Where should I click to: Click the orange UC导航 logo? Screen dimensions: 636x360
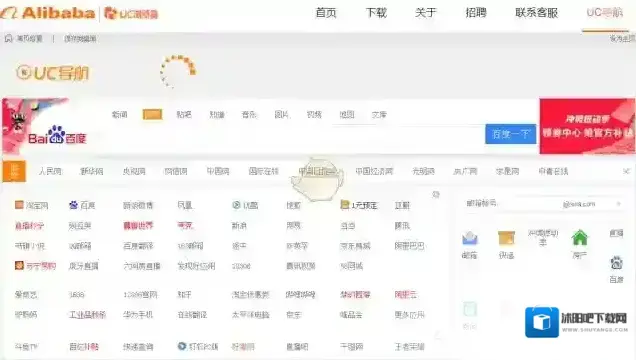pyautogui.click(x=53, y=73)
